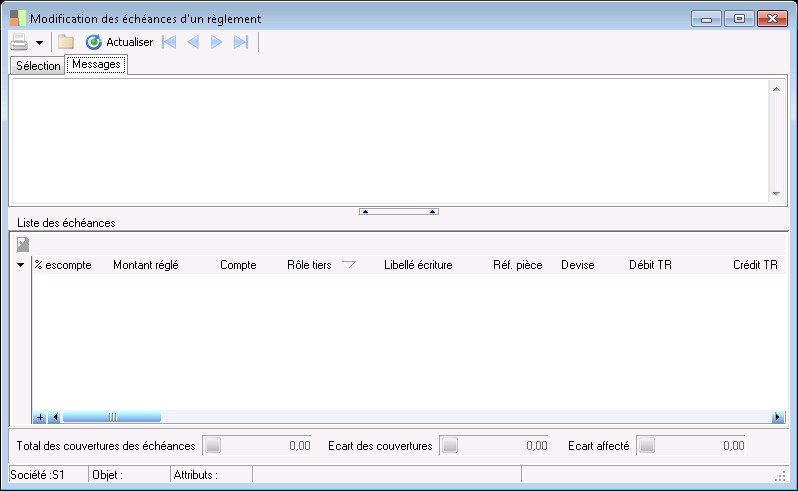798x491 pixels.
Task: Go to first record arrow
Action: pos(169,42)
